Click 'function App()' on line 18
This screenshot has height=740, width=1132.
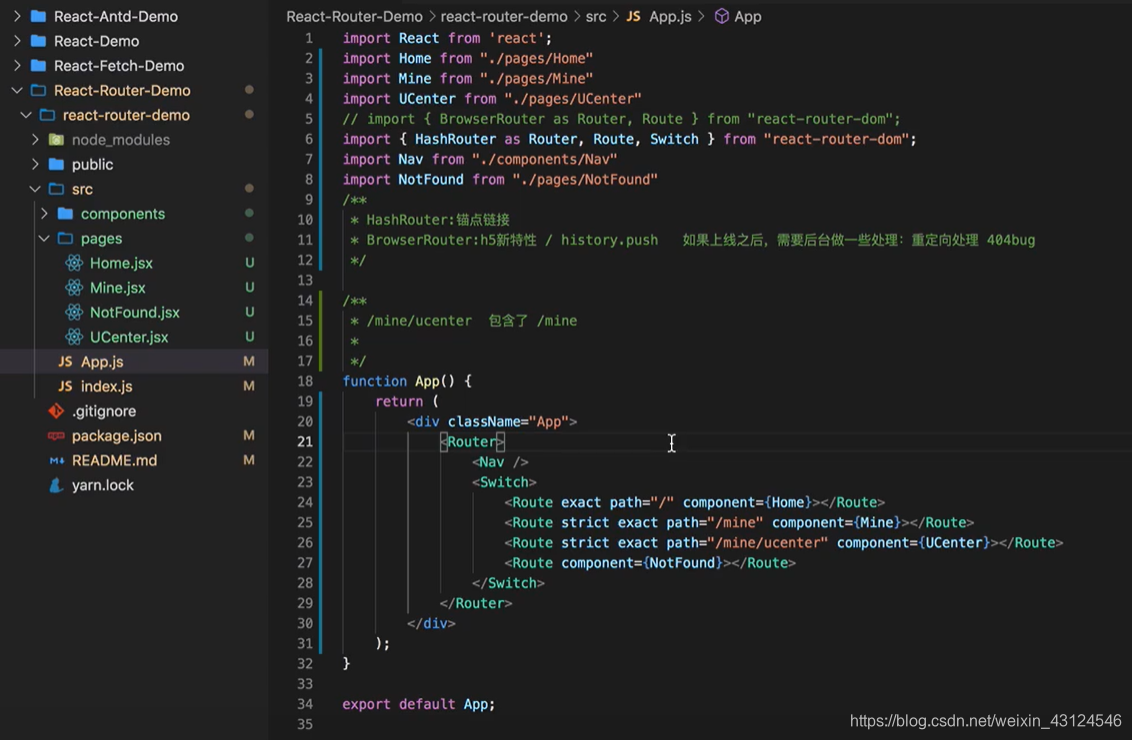point(399,380)
